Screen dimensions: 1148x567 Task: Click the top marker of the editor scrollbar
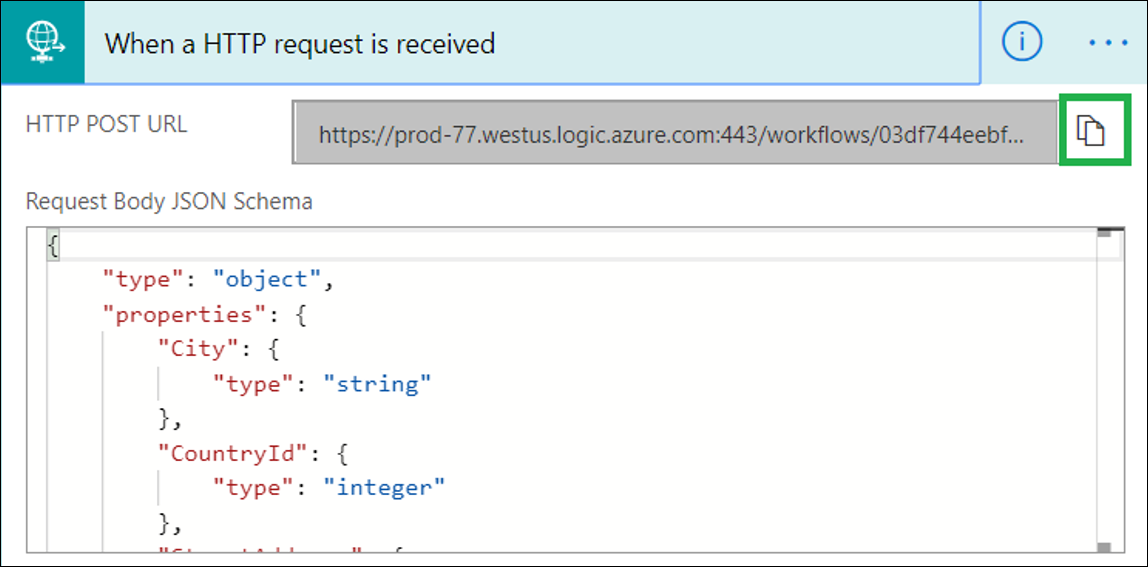1104,234
